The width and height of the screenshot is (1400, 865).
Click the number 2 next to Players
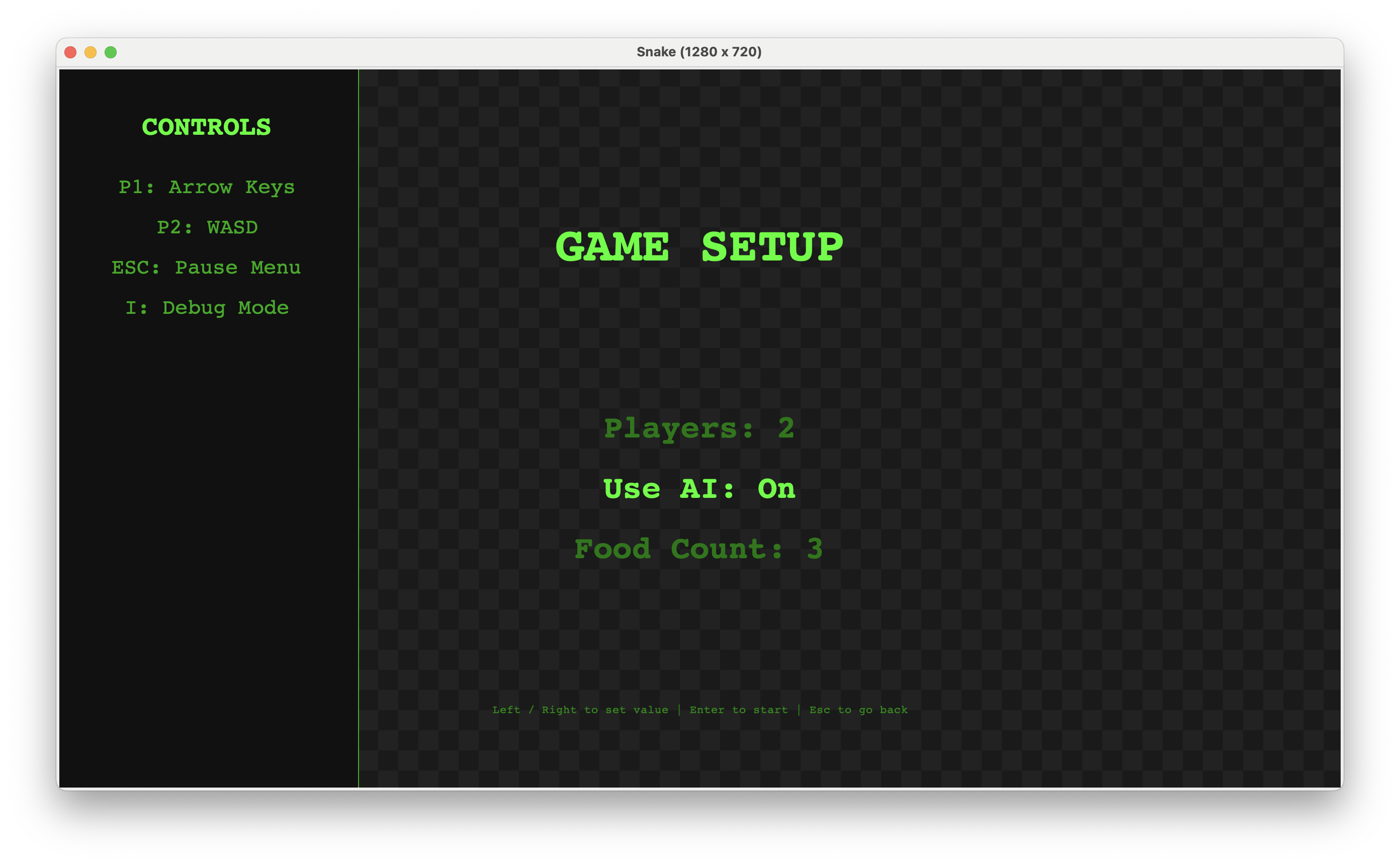click(786, 428)
